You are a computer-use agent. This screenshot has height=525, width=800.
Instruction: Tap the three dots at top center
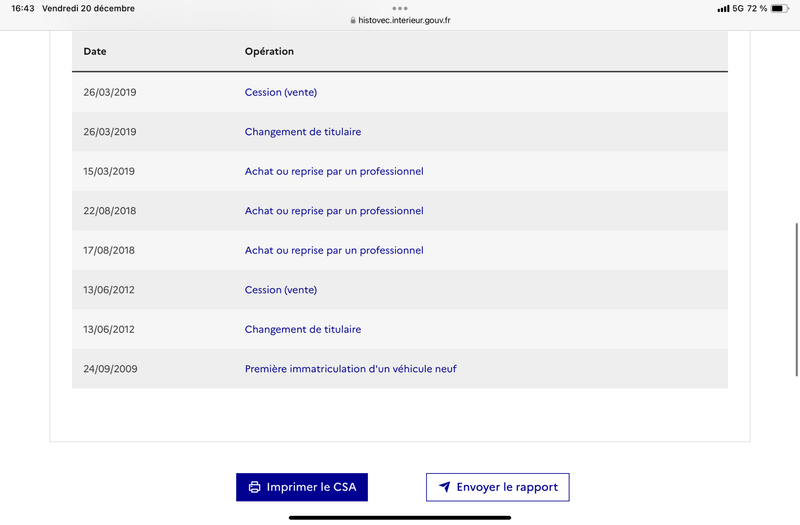click(x=400, y=8)
